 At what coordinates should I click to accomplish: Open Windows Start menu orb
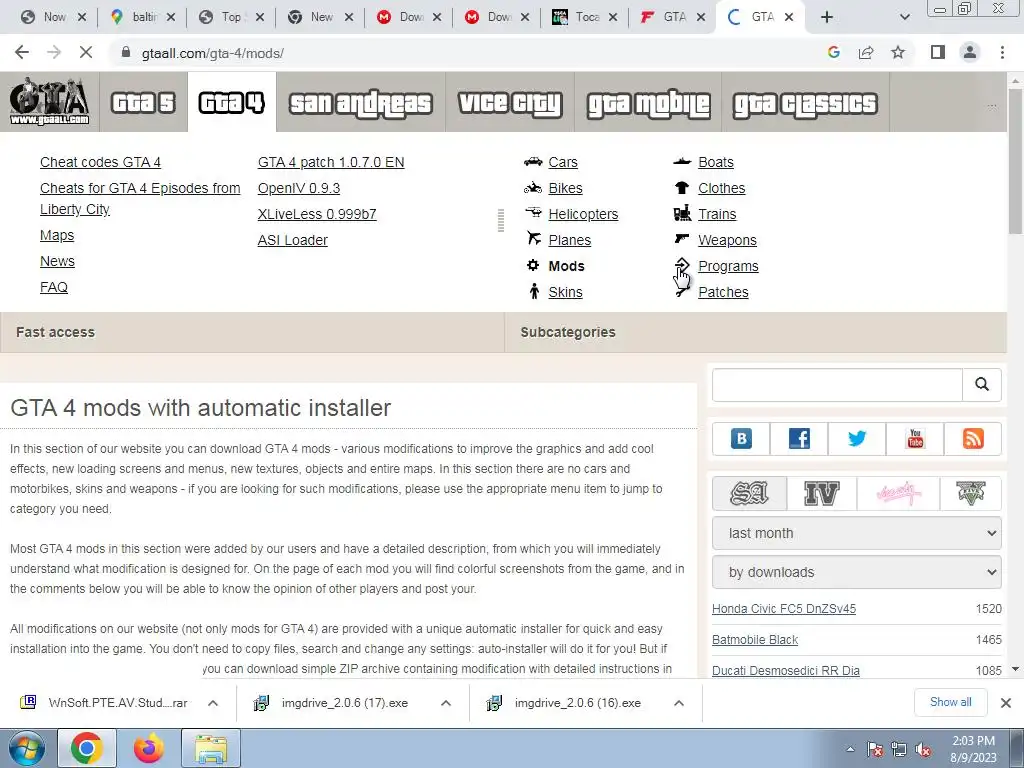(27, 748)
